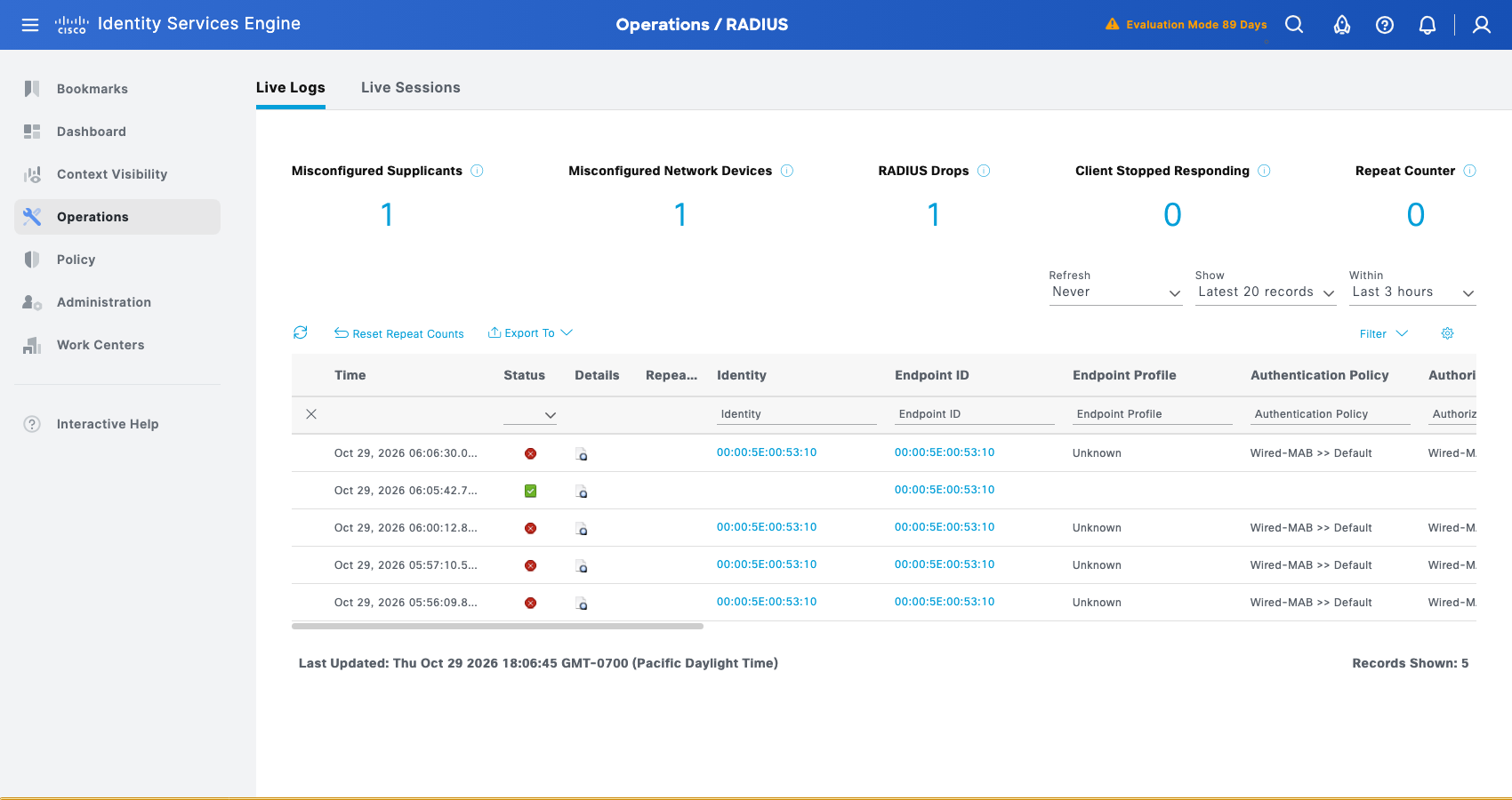The height and width of the screenshot is (800, 1512).
Task: Click the Identity filter input field
Action: [x=797, y=414]
